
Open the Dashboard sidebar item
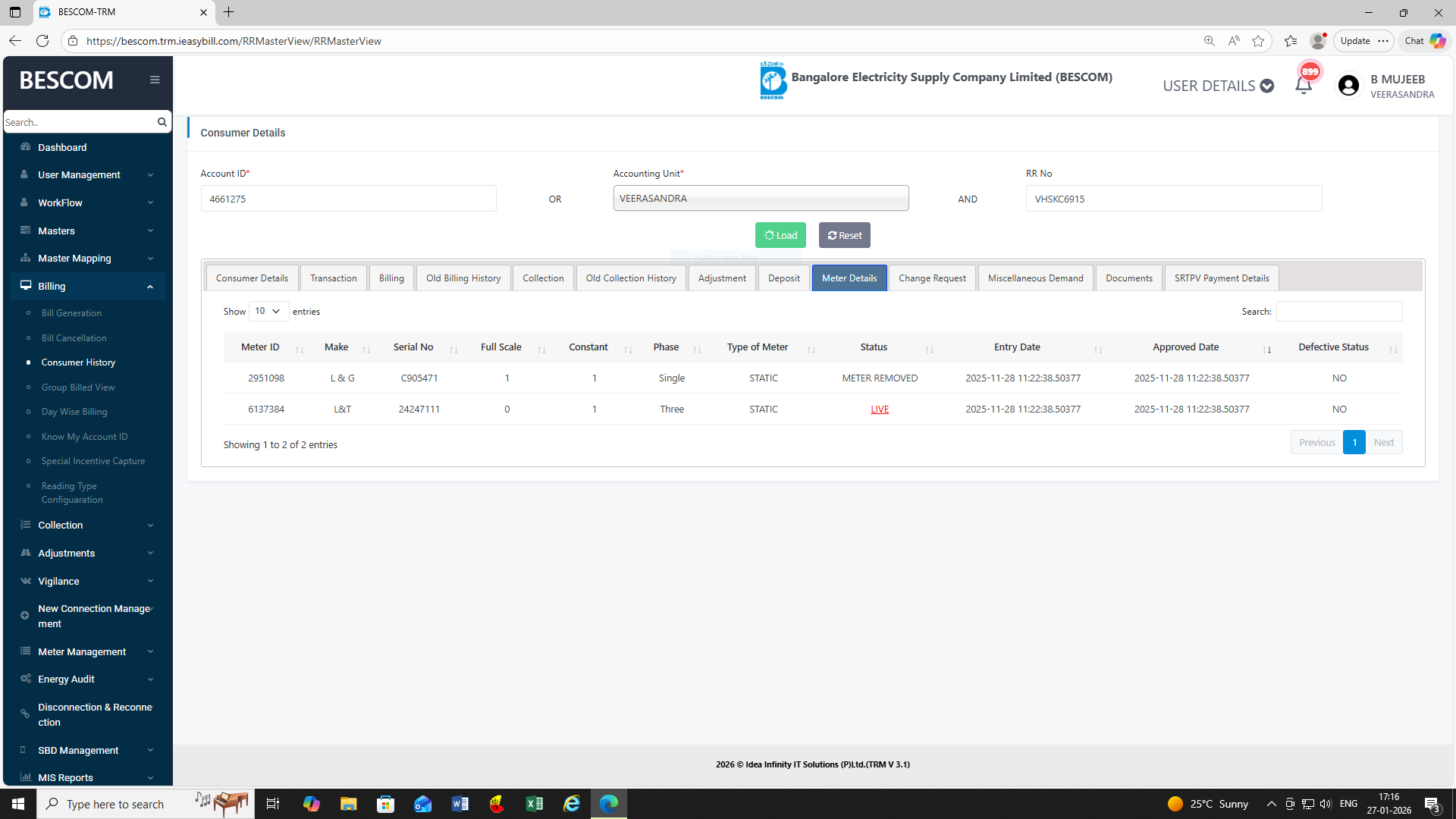coord(62,147)
